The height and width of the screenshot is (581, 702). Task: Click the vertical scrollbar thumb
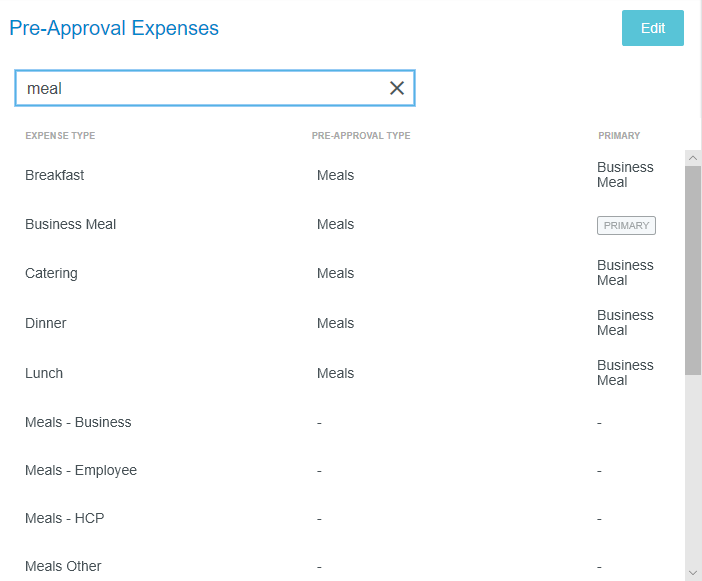coord(693,270)
